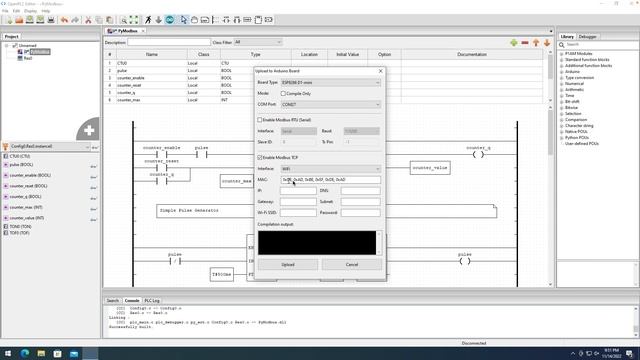Select the coil creation tool

[226, 20]
